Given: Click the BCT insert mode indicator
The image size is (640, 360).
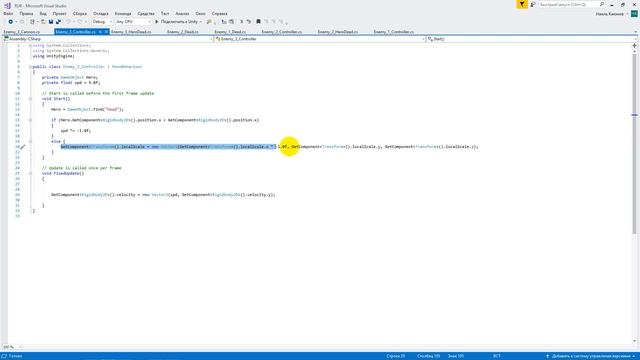Looking at the screenshot, I should (x=496, y=356).
